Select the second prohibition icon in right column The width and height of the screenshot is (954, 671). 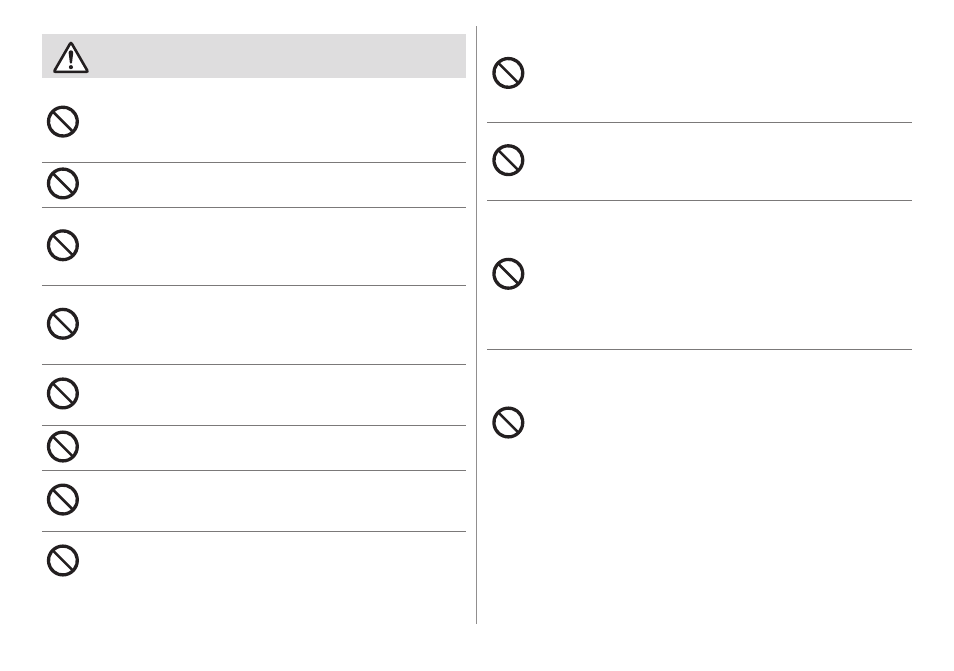point(508,160)
